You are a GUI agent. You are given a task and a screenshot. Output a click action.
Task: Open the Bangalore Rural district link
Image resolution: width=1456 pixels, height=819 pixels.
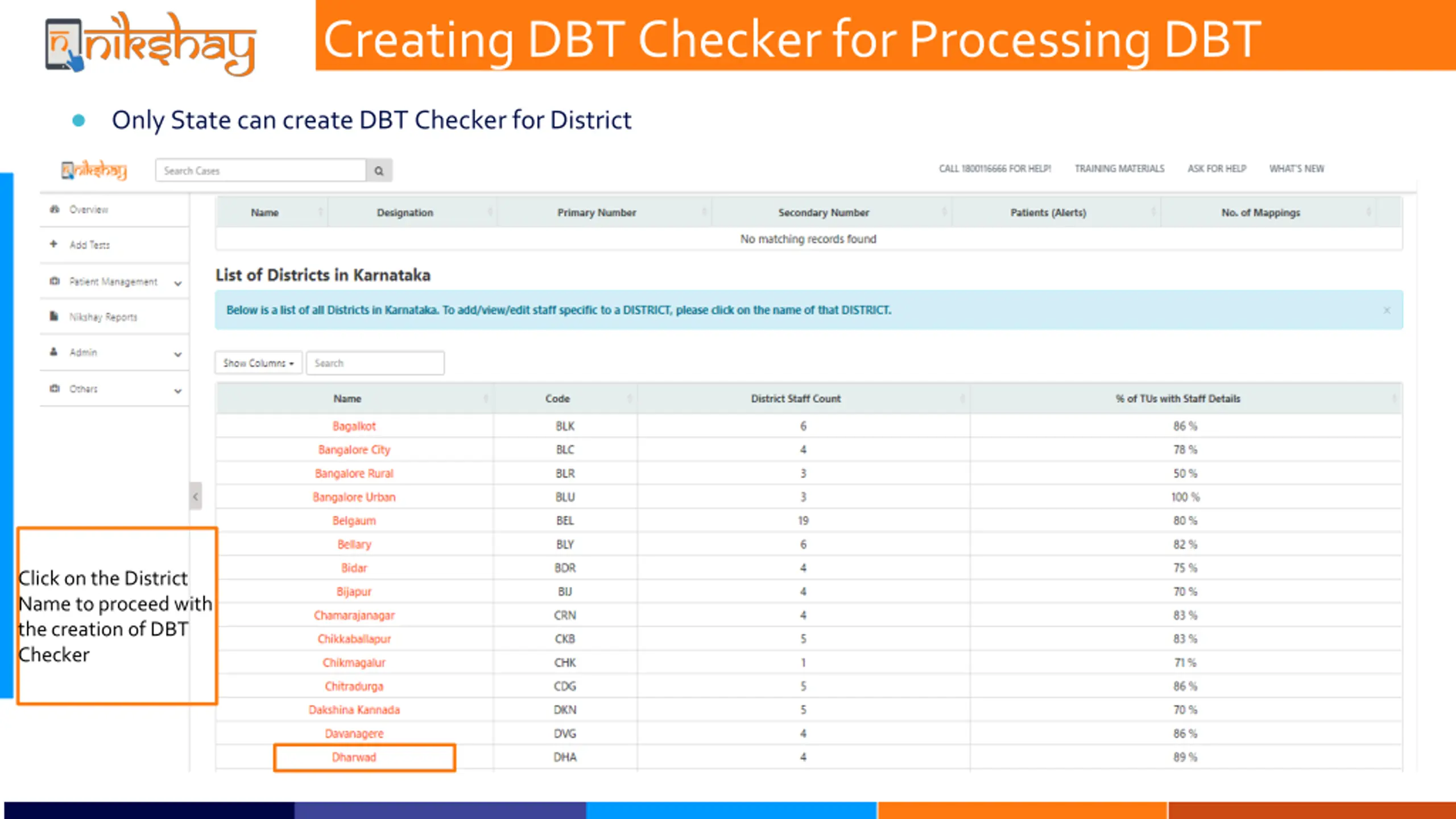click(354, 473)
